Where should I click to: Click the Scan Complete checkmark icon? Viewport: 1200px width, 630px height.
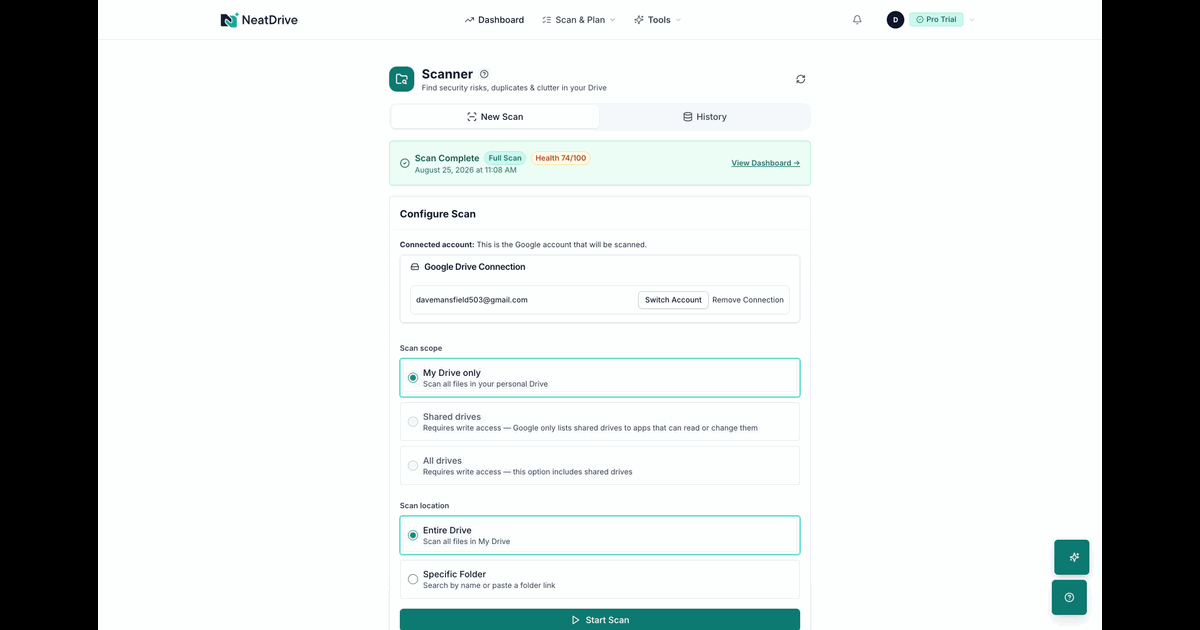(x=405, y=163)
